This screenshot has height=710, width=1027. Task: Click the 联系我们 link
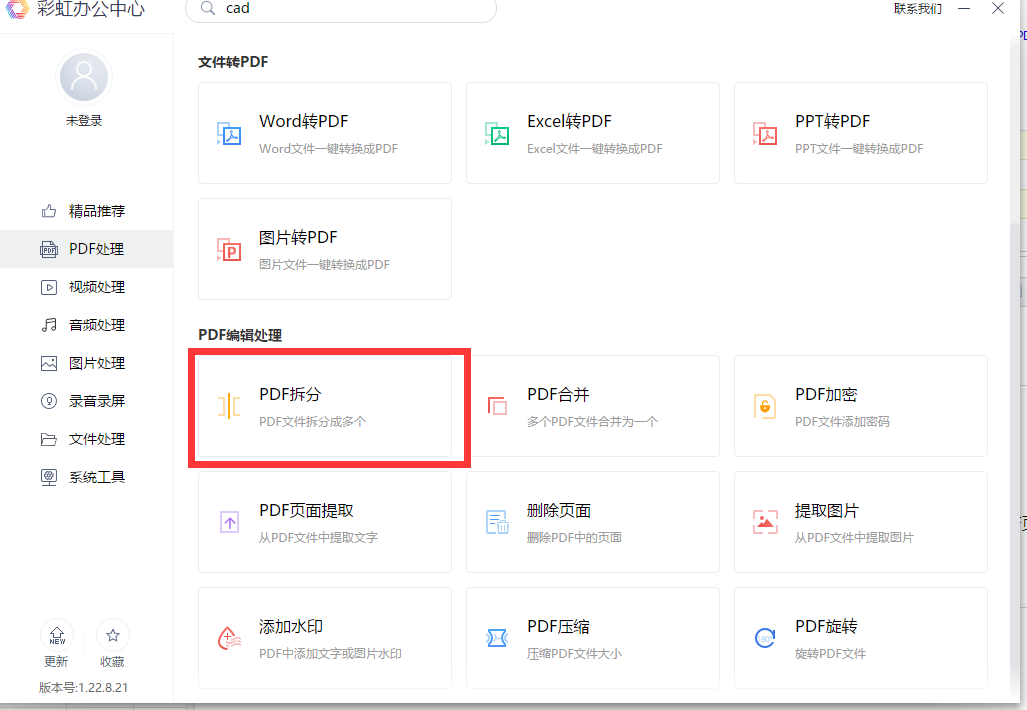tap(918, 9)
